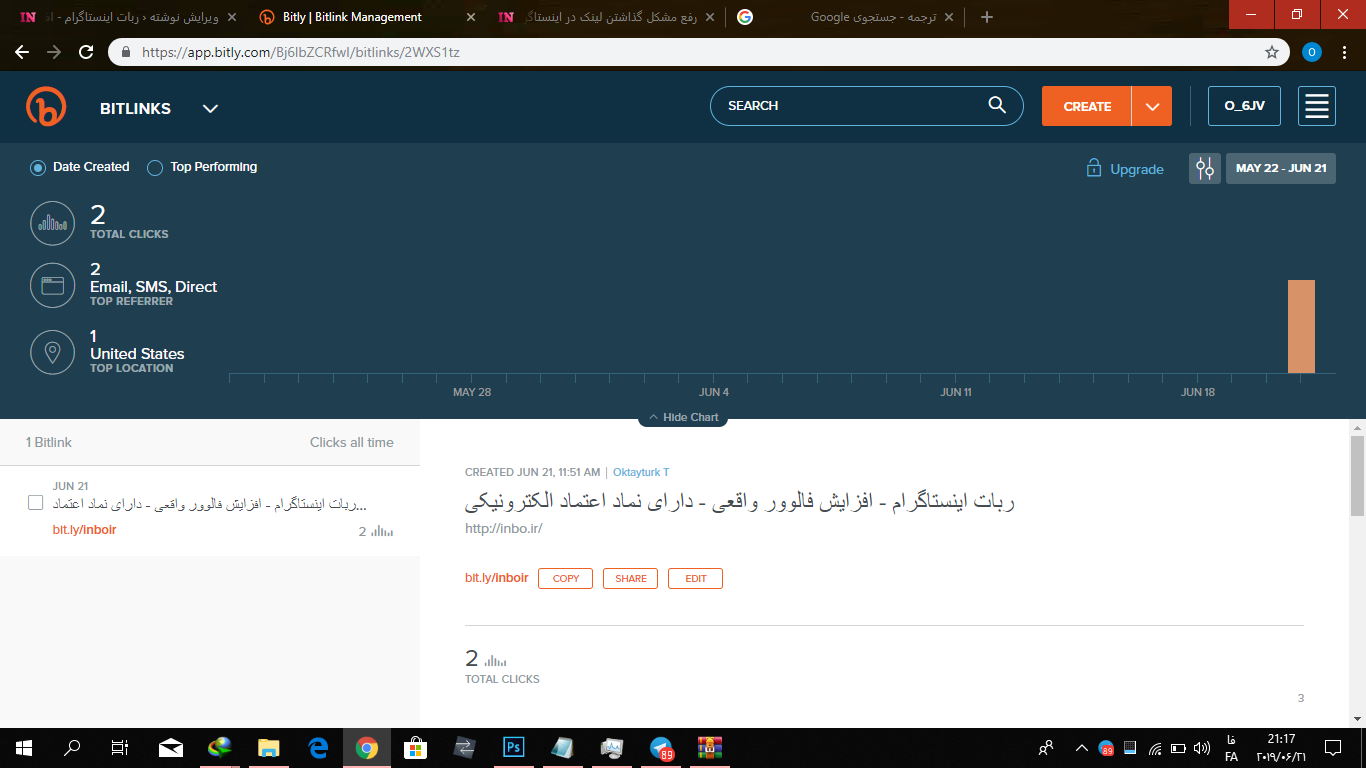
Task: Switch to the Google translate search tab
Action: pyautogui.click(x=845, y=17)
